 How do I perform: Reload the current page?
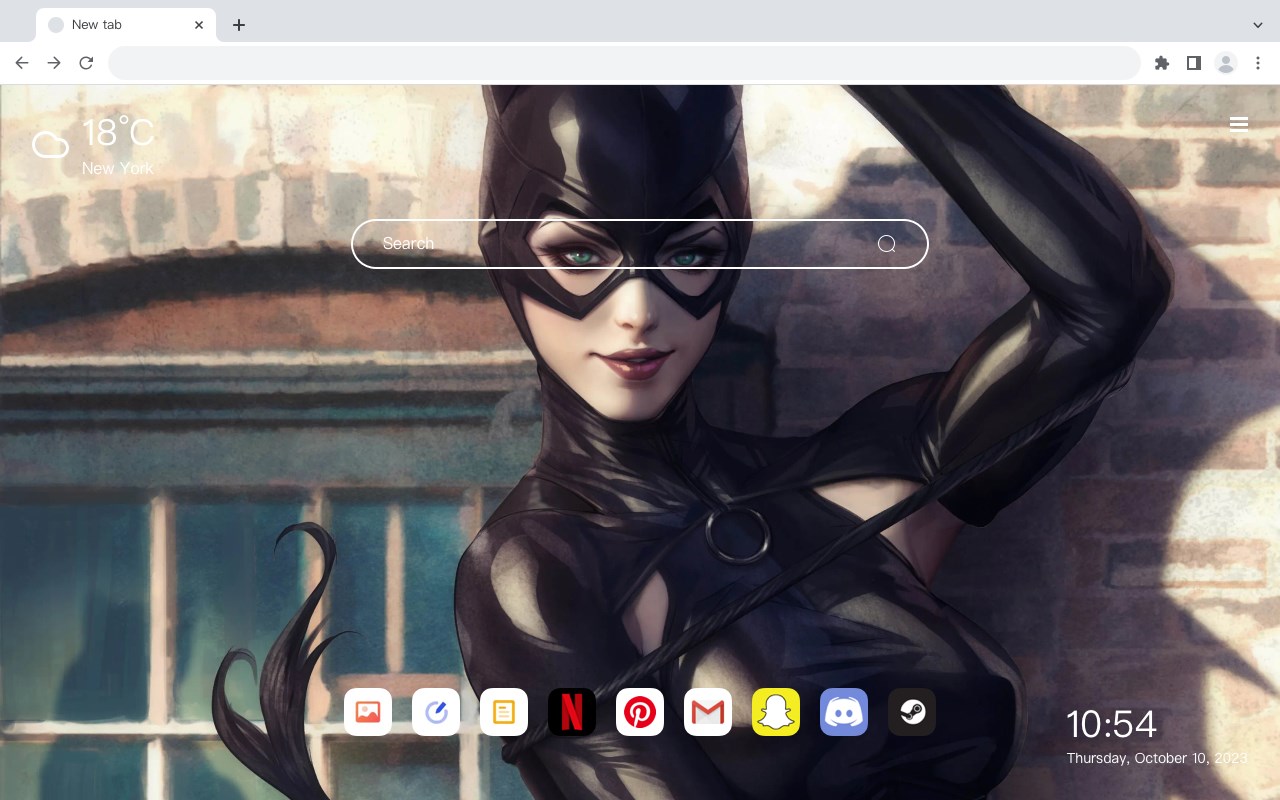86,63
